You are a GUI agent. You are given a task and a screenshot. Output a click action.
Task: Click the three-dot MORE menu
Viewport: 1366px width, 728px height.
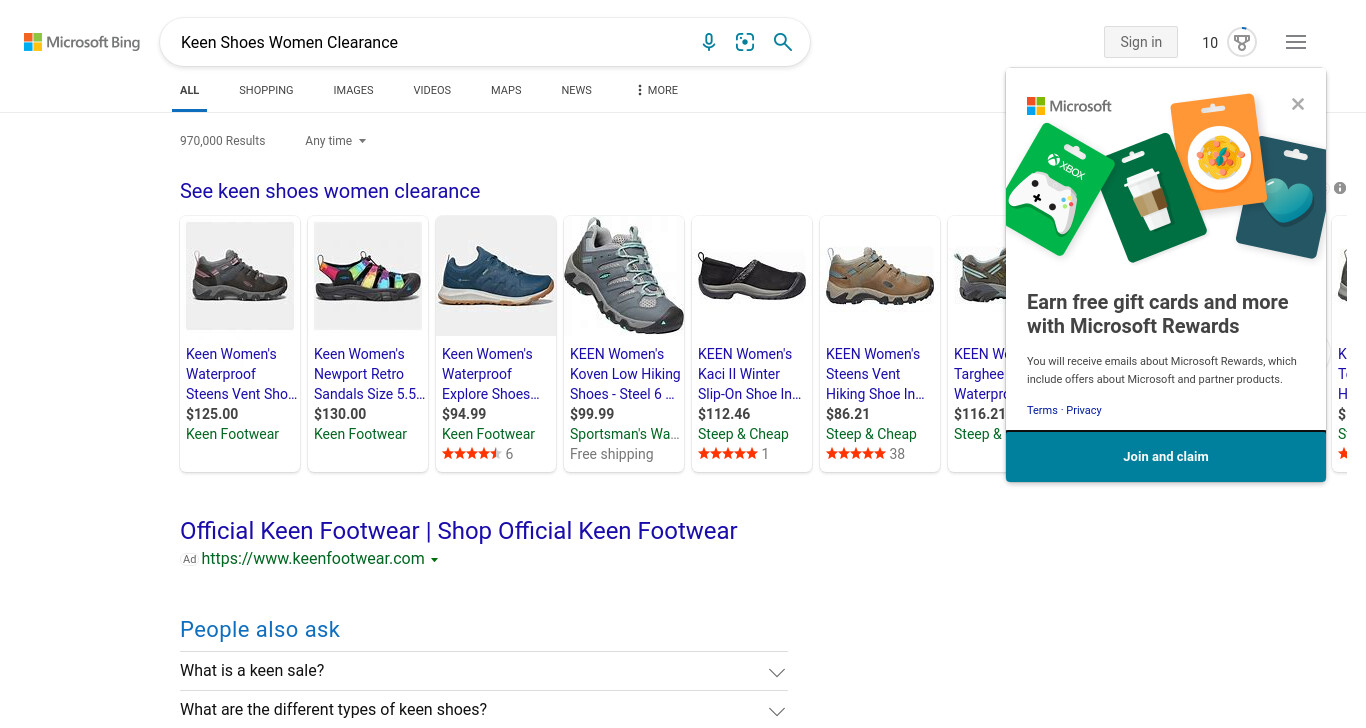657,90
